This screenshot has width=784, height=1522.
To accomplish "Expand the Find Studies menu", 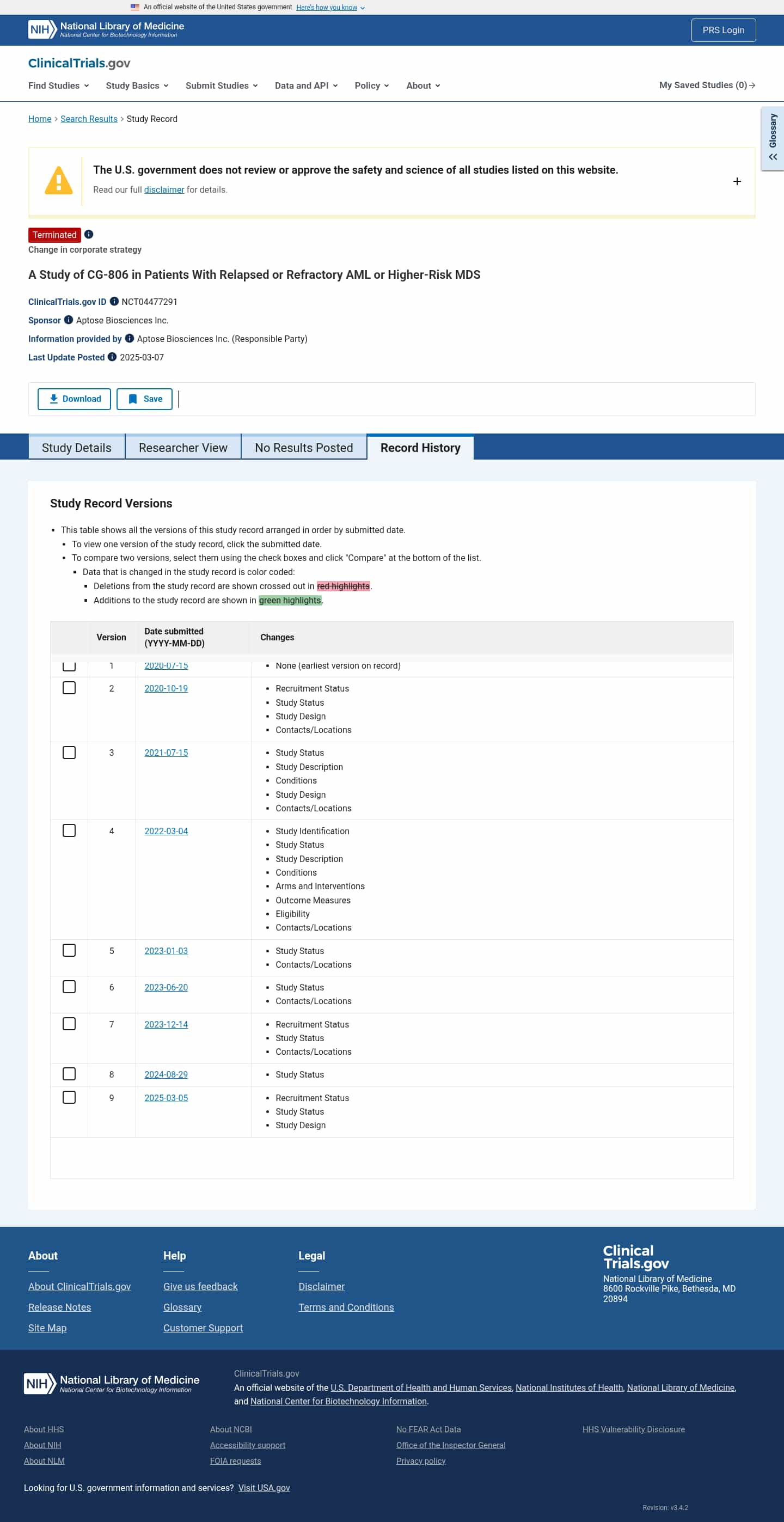I will (58, 85).
